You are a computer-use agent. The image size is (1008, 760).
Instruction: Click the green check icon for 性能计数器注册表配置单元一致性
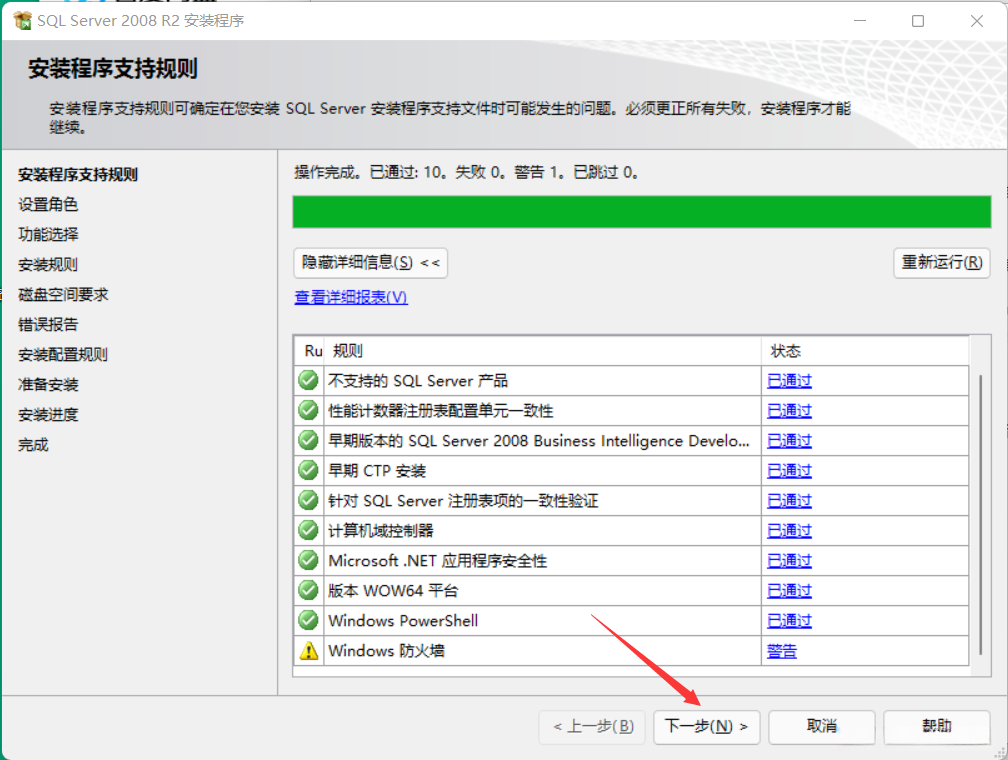pos(309,410)
